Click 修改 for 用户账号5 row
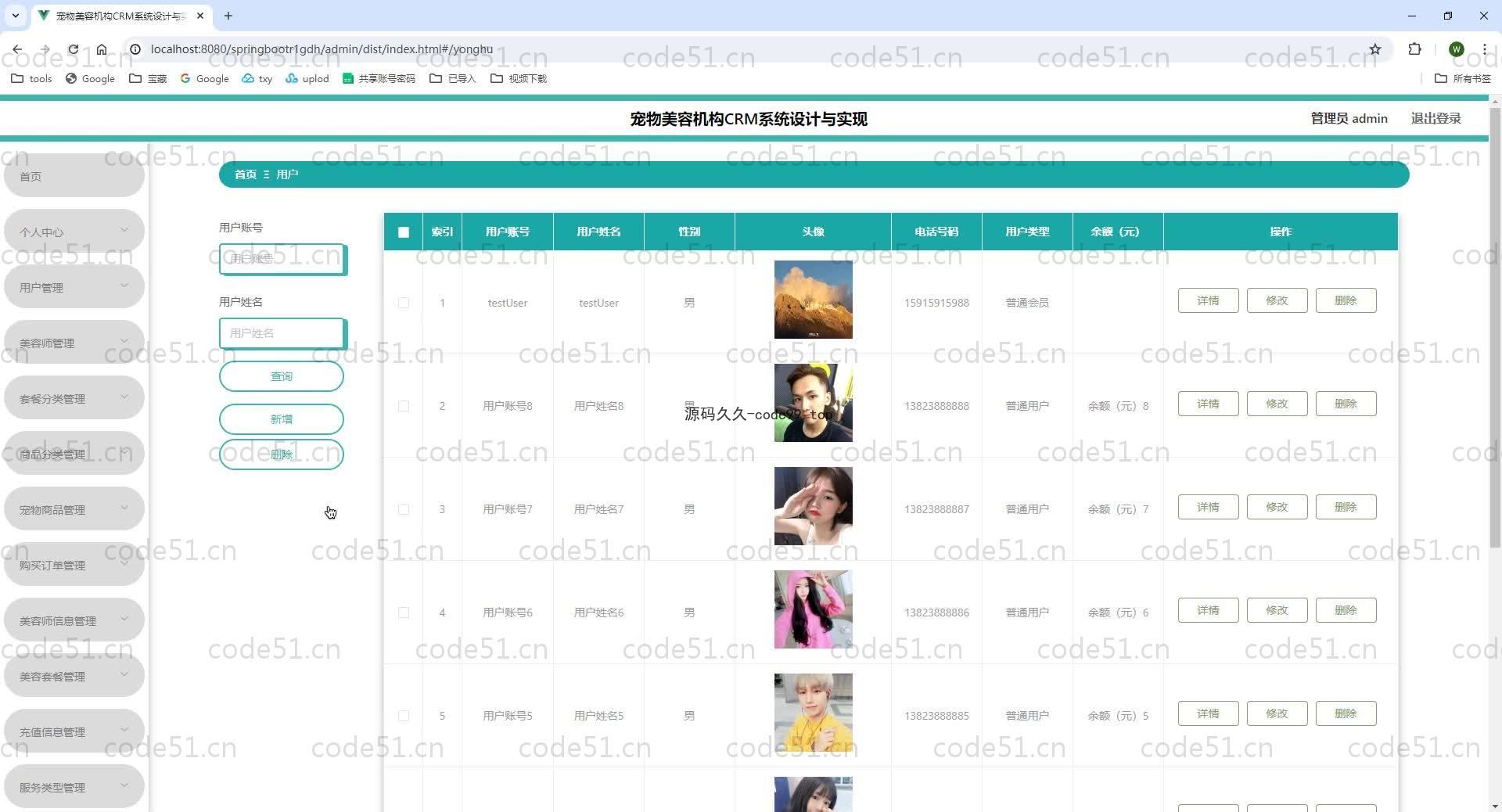This screenshot has height=812, width=1502. (x=1277, y=713)
